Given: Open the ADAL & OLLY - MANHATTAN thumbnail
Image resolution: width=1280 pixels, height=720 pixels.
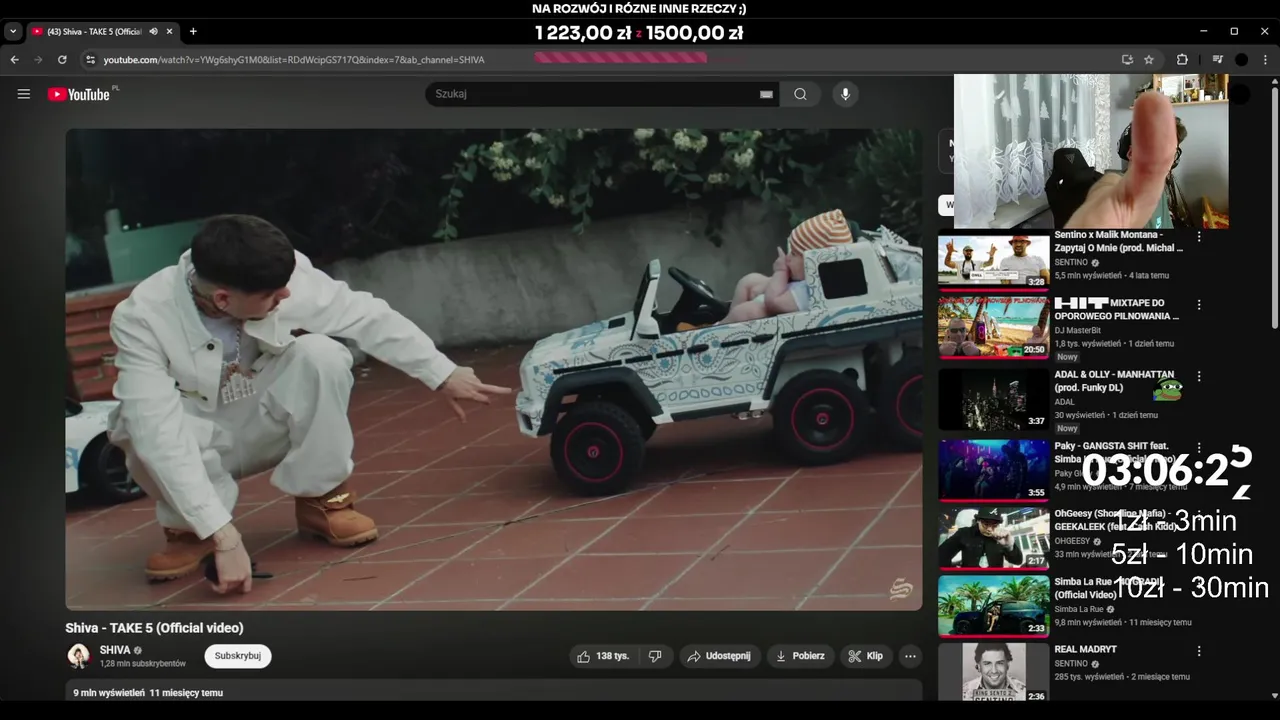Looking at the screenshot, I should pyautogui.click(x=993, y=400).
